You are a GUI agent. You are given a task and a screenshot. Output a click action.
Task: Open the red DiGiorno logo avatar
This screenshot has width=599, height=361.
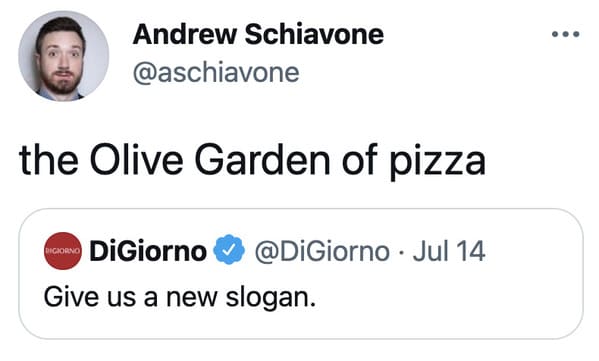[x=63, y=251]
